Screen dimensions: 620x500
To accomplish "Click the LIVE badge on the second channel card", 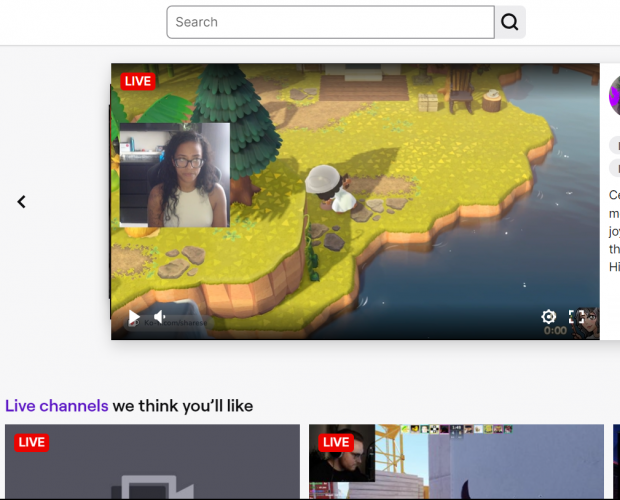I will click(x=336, y=442).
